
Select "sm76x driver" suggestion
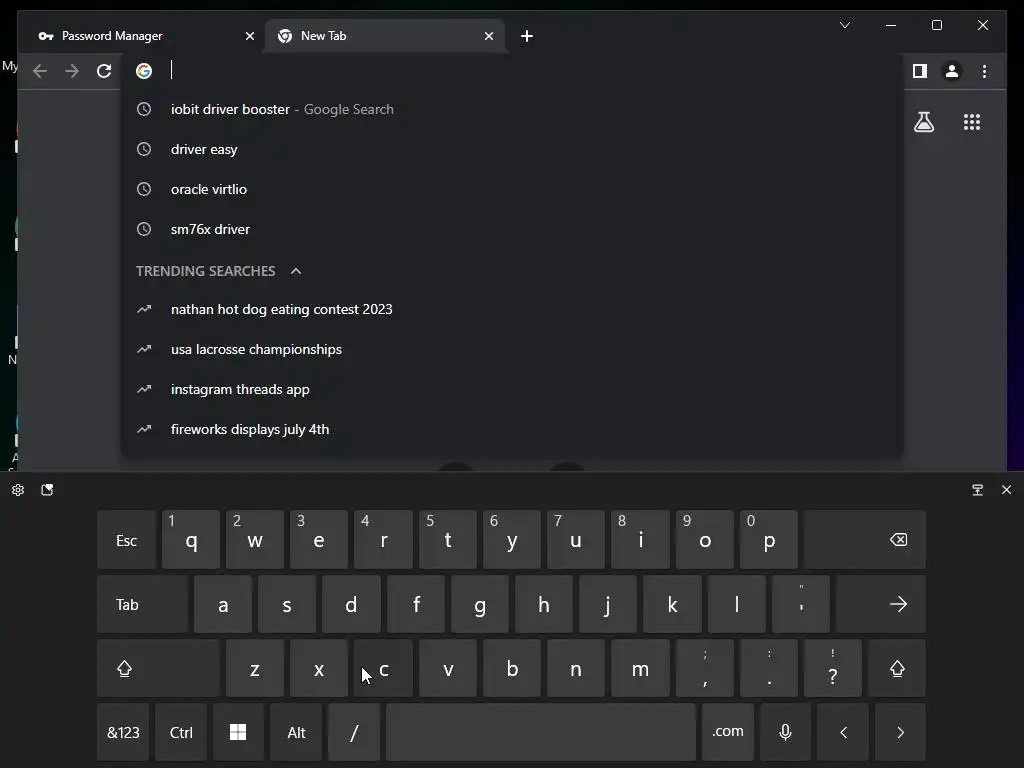512,229
